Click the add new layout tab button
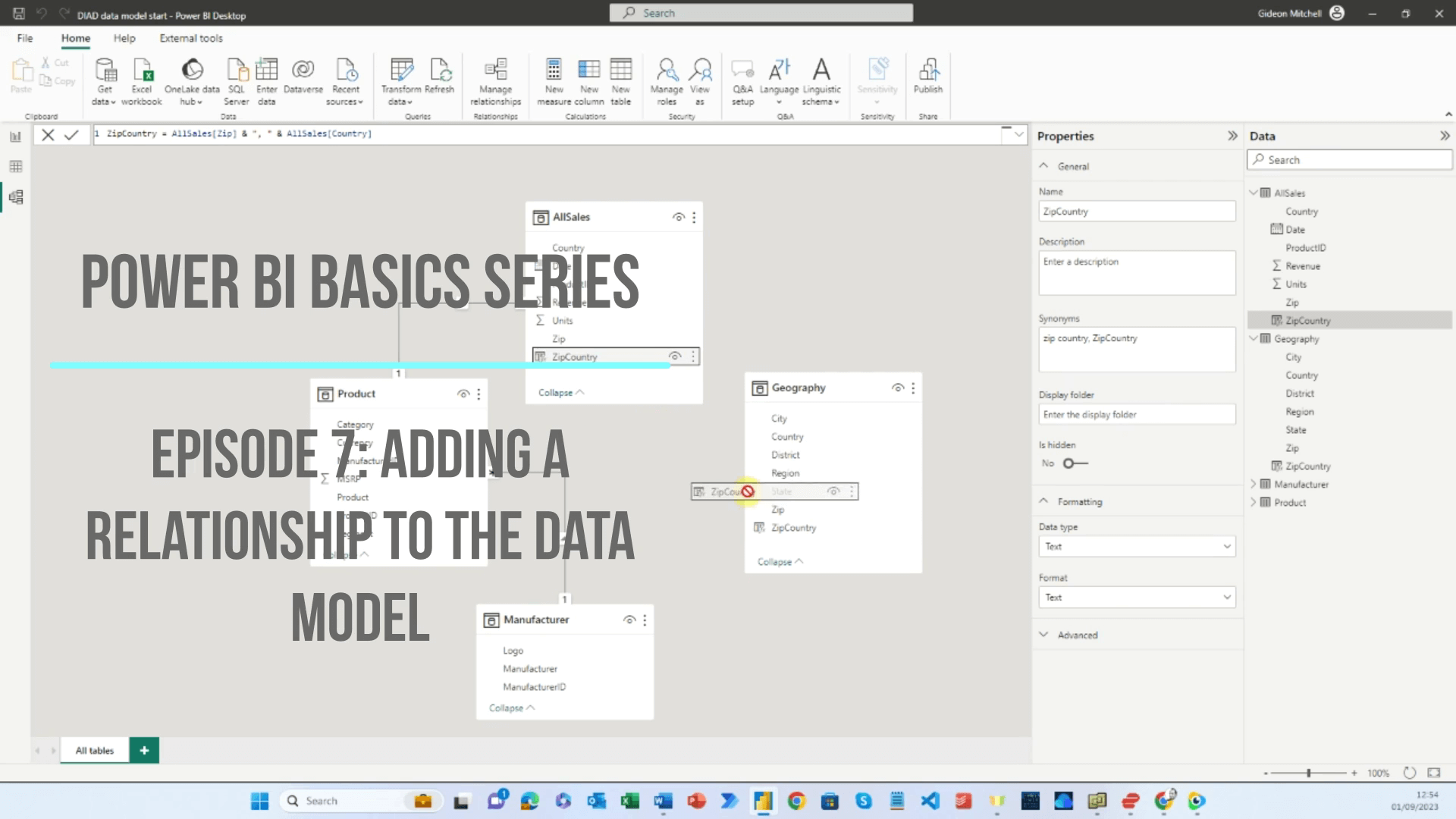 point(144,750)
